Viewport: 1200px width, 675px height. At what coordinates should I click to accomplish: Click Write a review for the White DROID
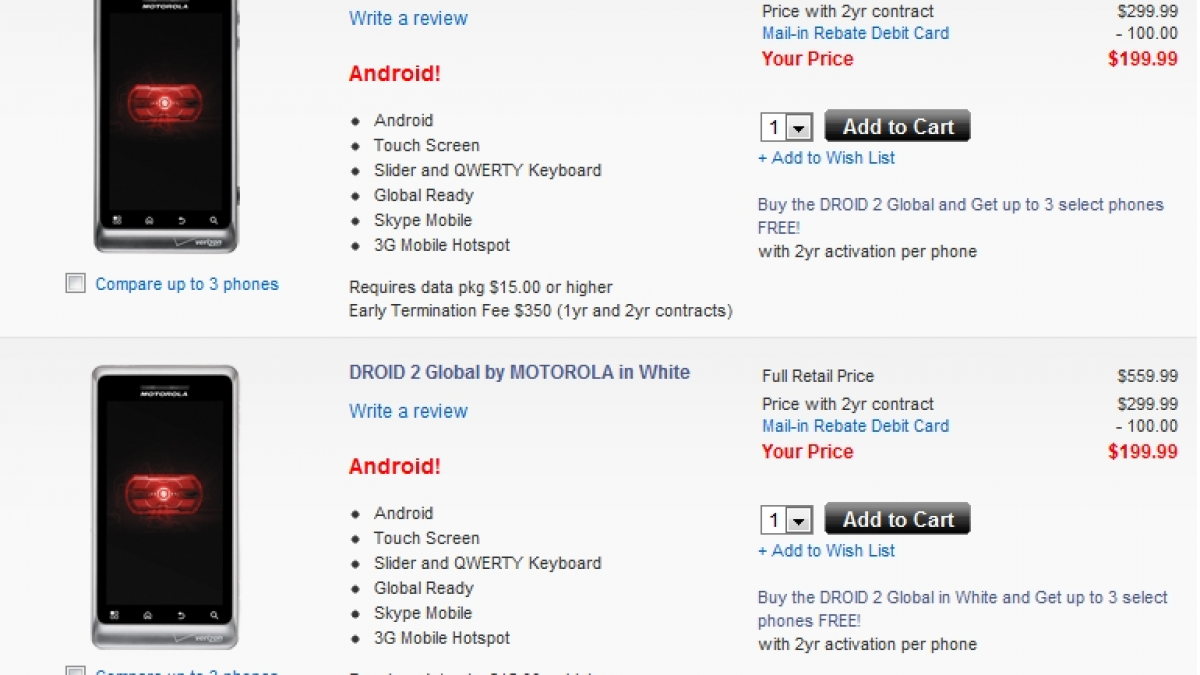tap(408, 411)
